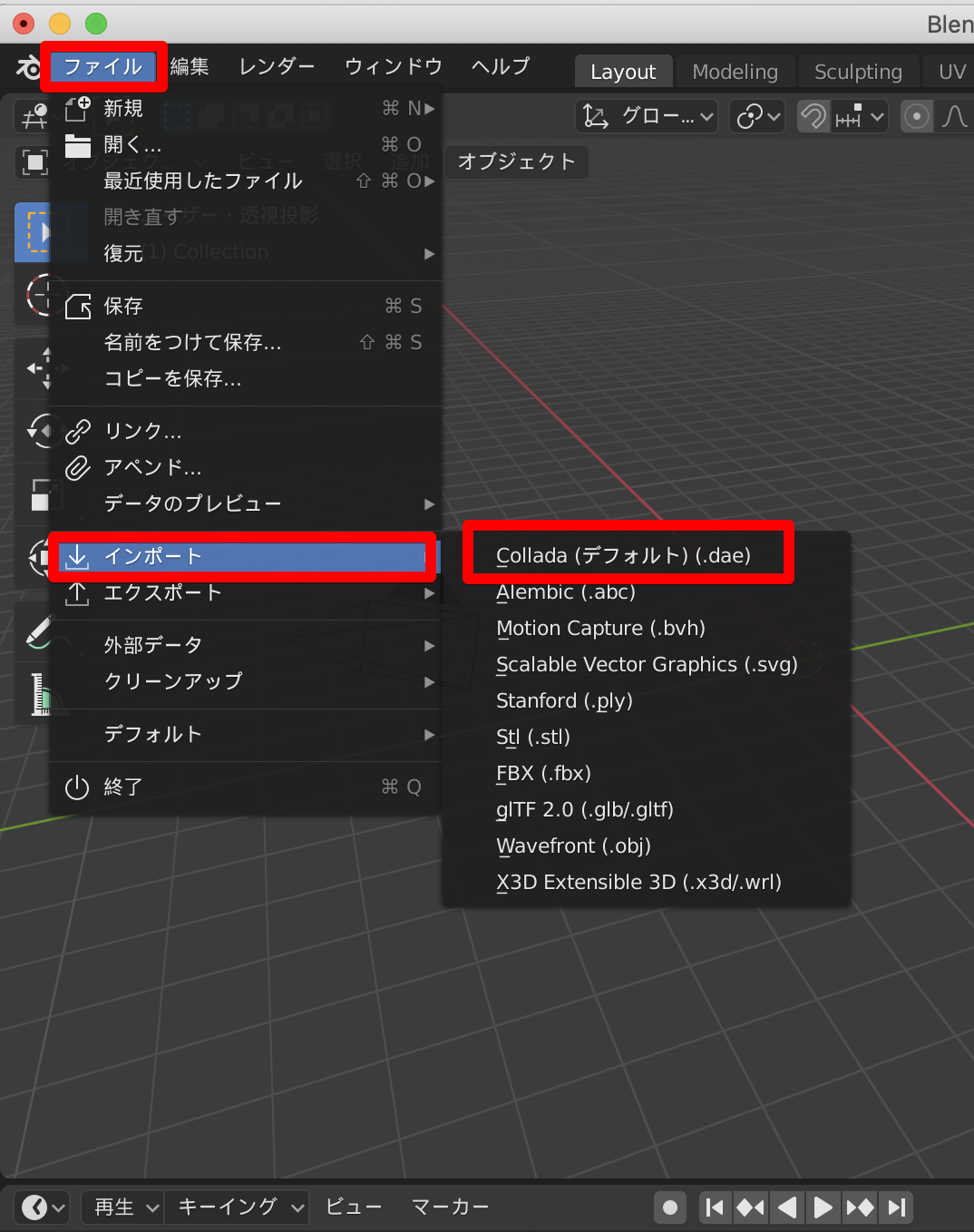Select the インポート menu entry
Image resolution: width=974 pixels, height=1232 pixels.
[246, 556]
